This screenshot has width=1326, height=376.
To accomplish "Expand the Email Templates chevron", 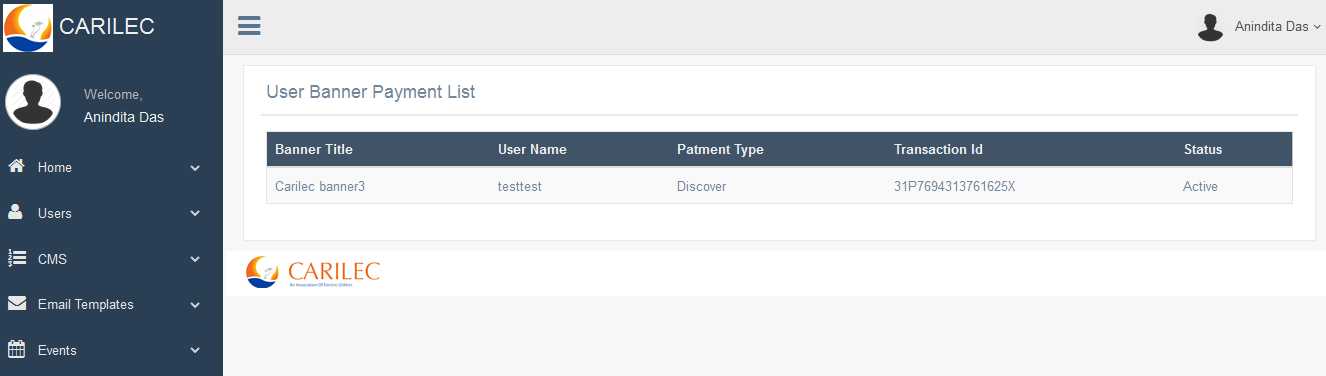I will 195,305.
